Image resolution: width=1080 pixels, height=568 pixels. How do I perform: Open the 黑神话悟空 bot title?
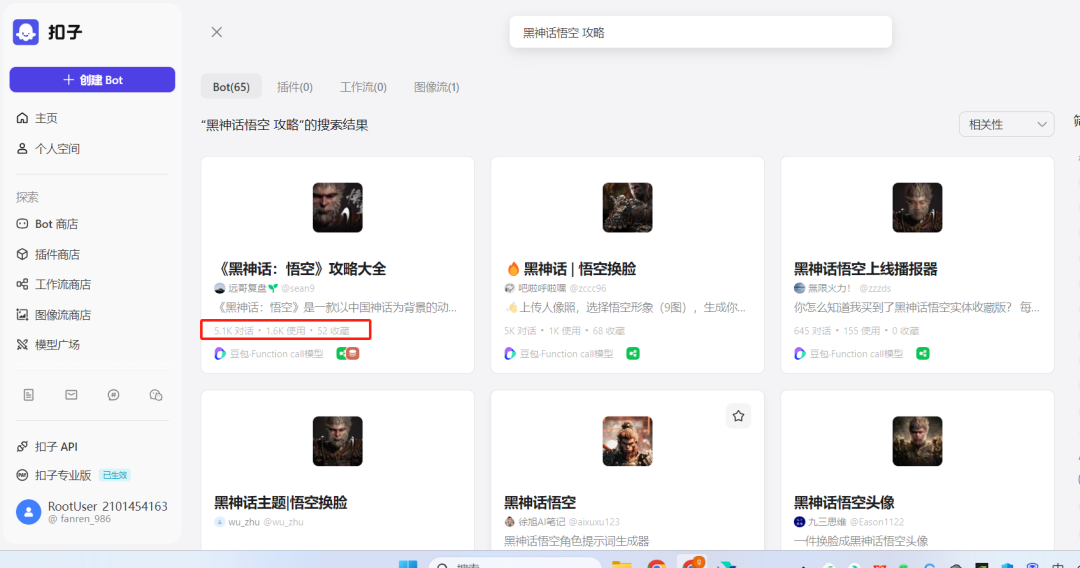(540, 503)
